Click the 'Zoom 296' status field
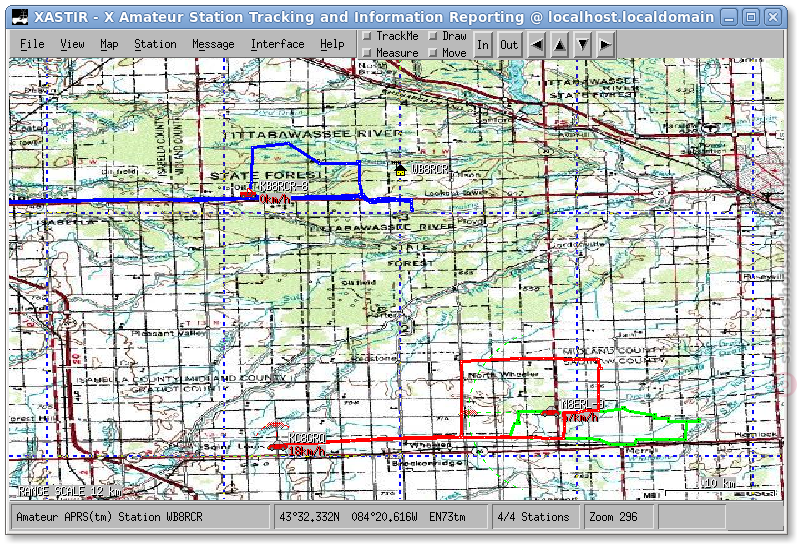This screenshot has width=797, height=544. [619, 517]
